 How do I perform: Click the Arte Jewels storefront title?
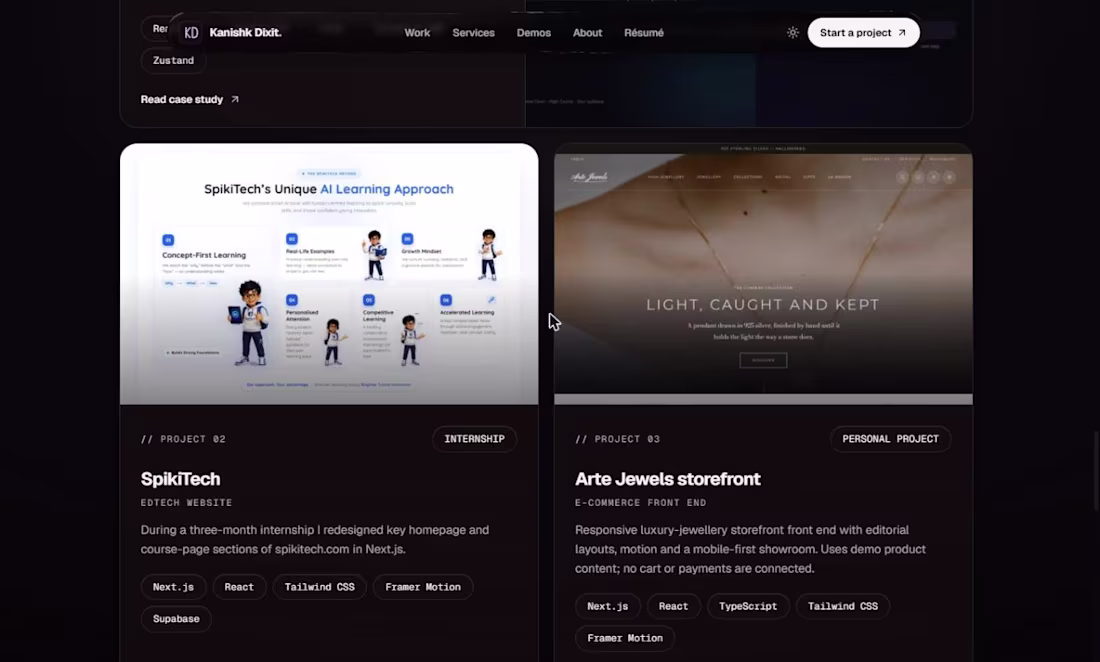[667, 479]
